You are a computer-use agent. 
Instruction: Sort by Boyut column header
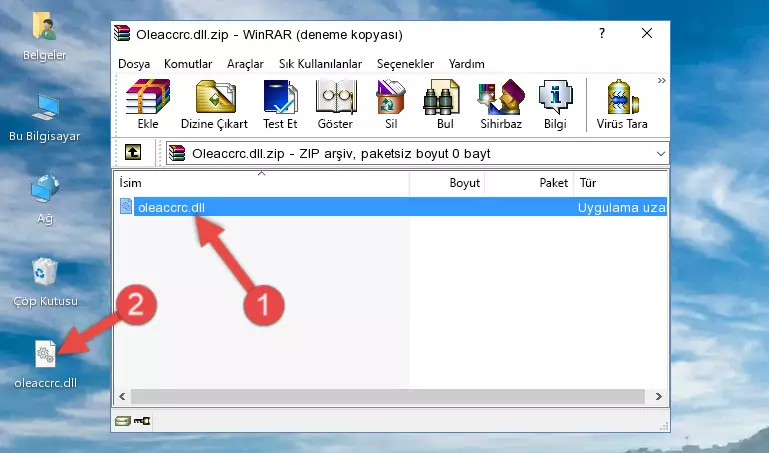(x=447, y=183)
